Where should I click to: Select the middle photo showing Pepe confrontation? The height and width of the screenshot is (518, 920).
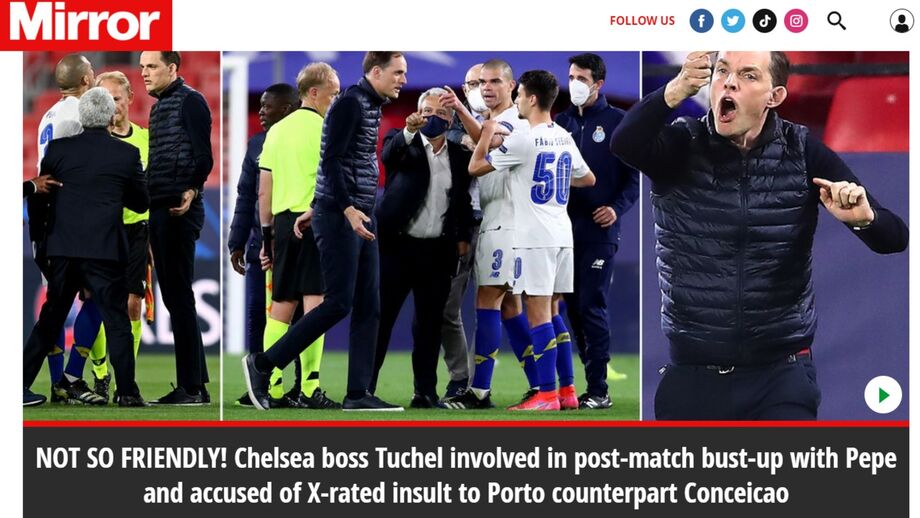431,235
